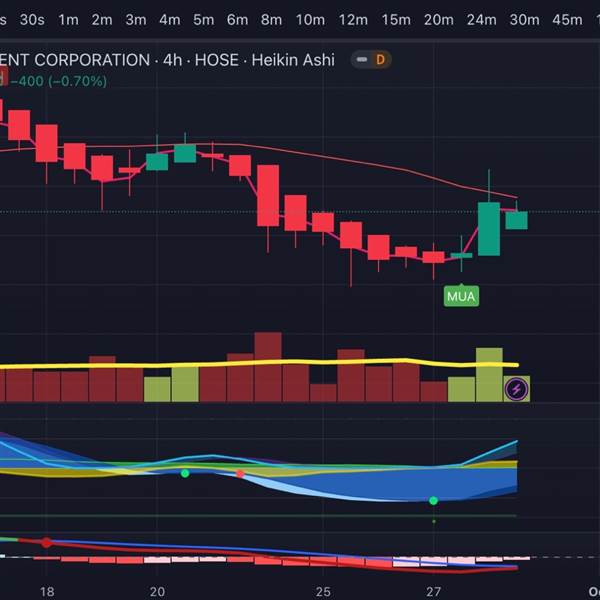The image size is (600, 600).
Task: Choose the 45m interval
Action: coord(567,20)
